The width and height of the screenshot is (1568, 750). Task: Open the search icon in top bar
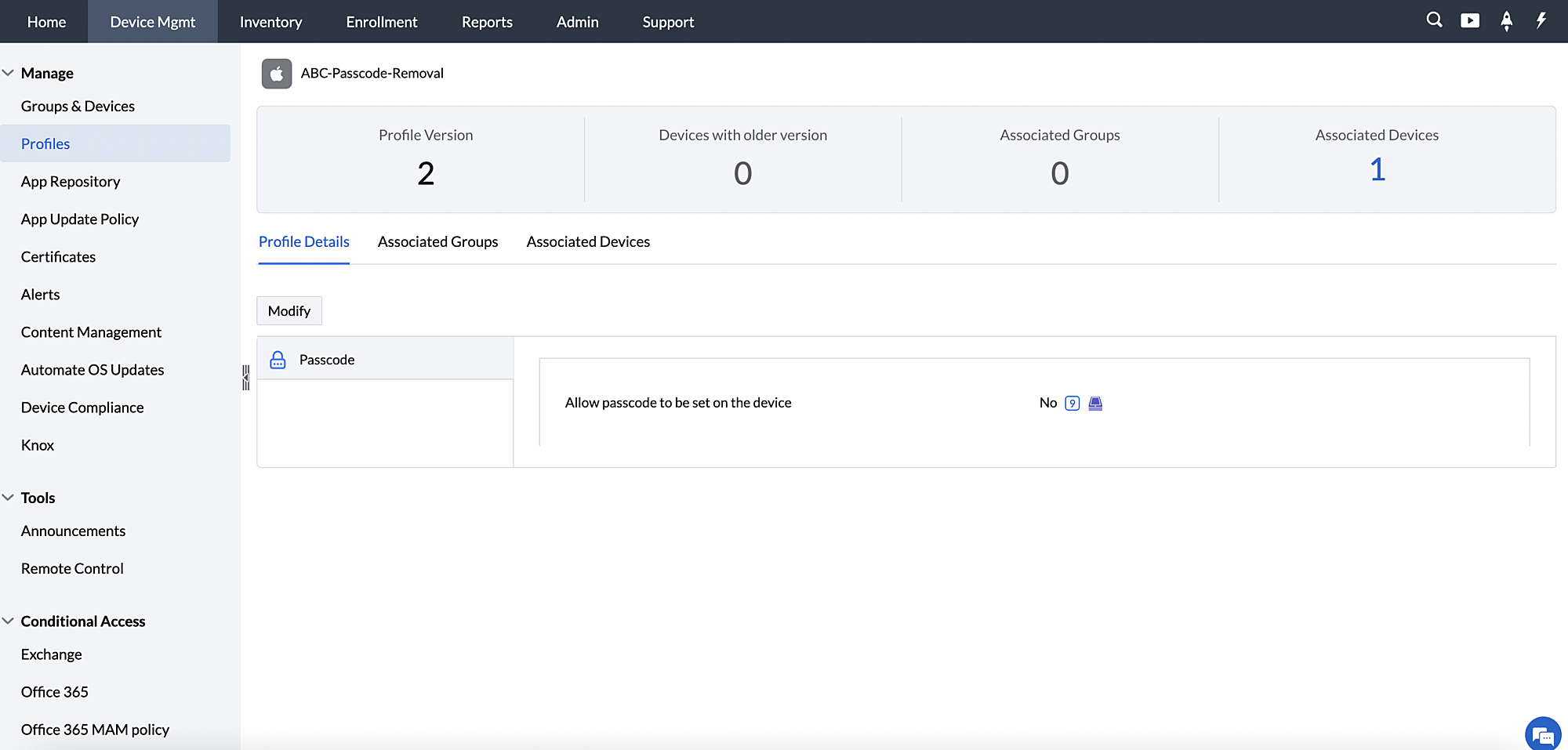[x=1434, y=20]
